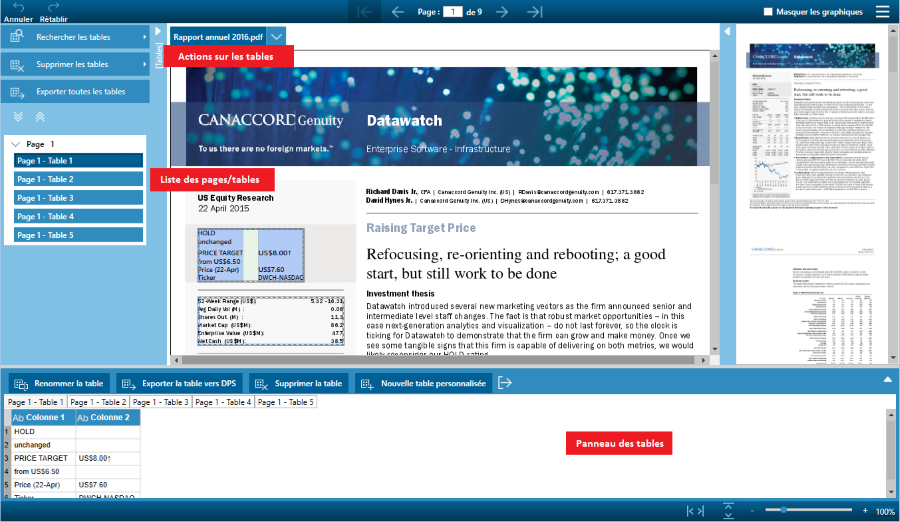This screenshot has height=522, width=900.
Task: Click the export arrow icon after Nouvelle table
Action: tap(505, 383)
